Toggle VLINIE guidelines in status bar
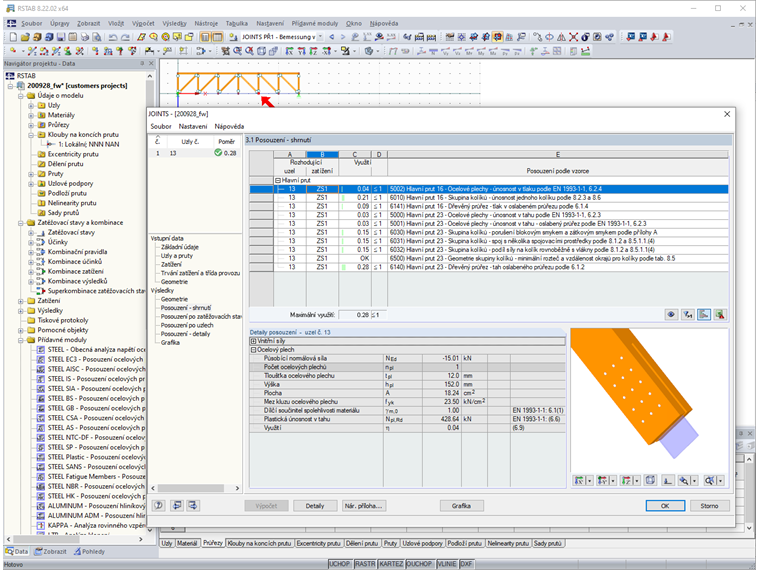760x570 pixels. tap(447, 564)
